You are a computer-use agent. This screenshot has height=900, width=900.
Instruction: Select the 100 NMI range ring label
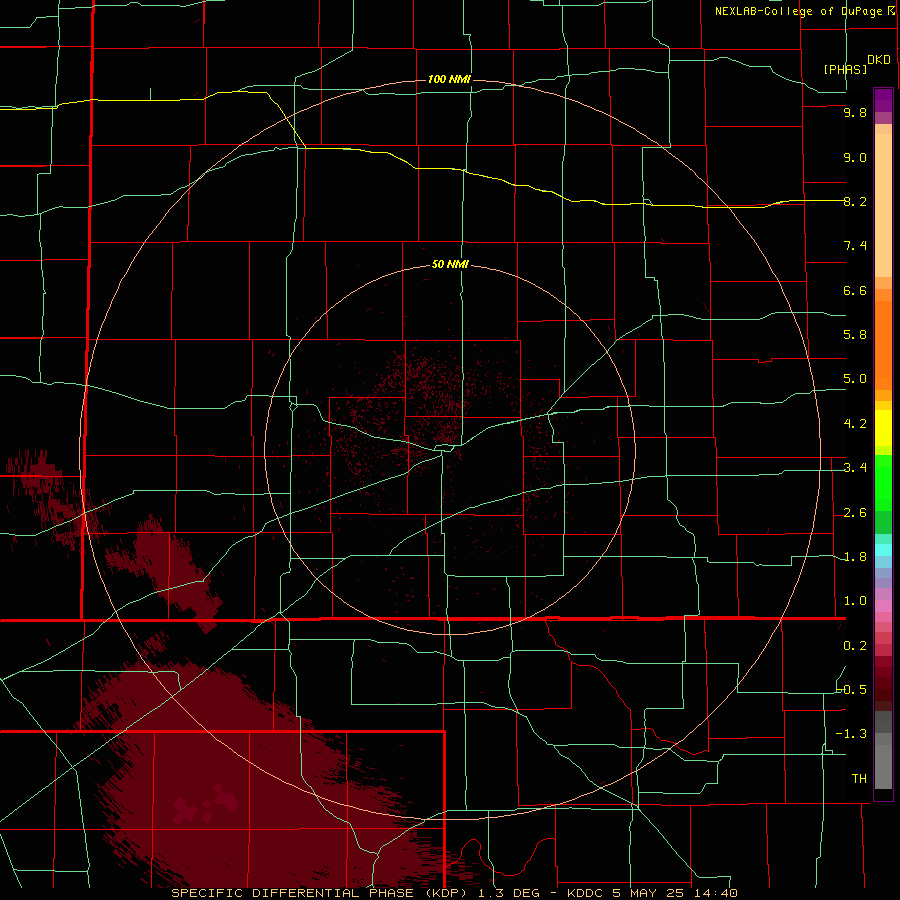click(x=449, y=79)
